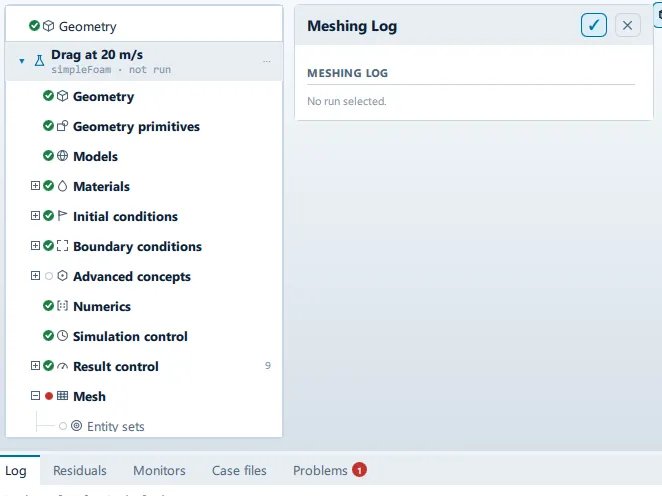Click the flask icon for Drag at 20 m/s

(39, 61)
